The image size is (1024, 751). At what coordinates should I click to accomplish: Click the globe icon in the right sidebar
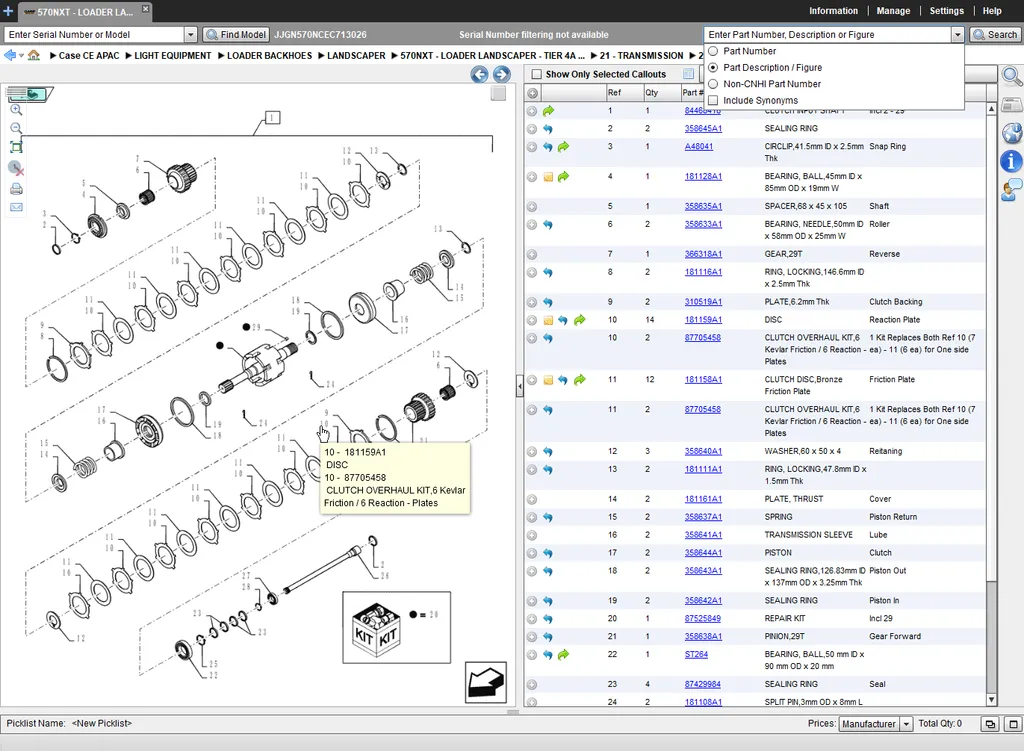tap(1012, 133)
